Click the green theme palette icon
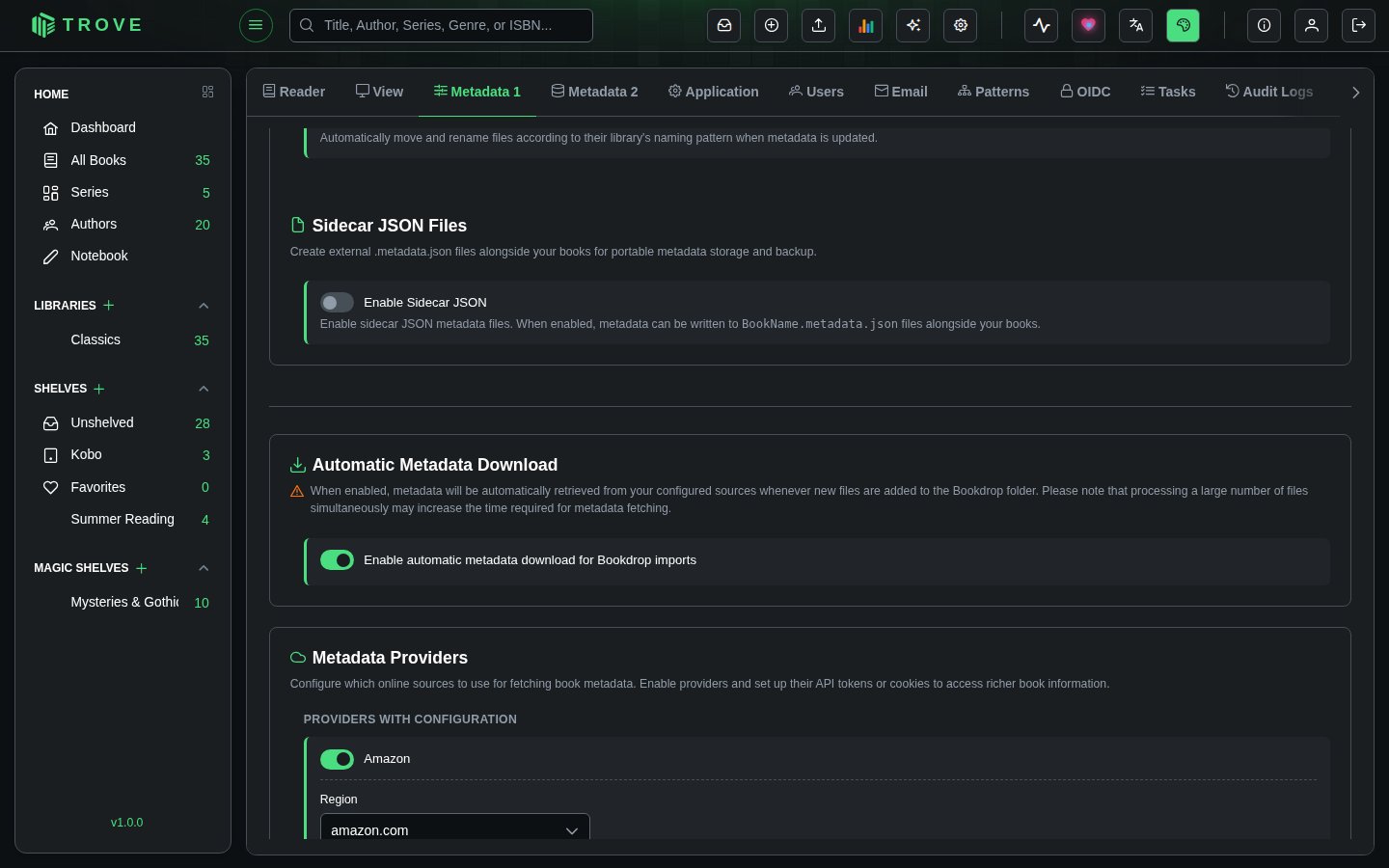The height and width of the screenshot is (868, 1389). point(1184,25)
